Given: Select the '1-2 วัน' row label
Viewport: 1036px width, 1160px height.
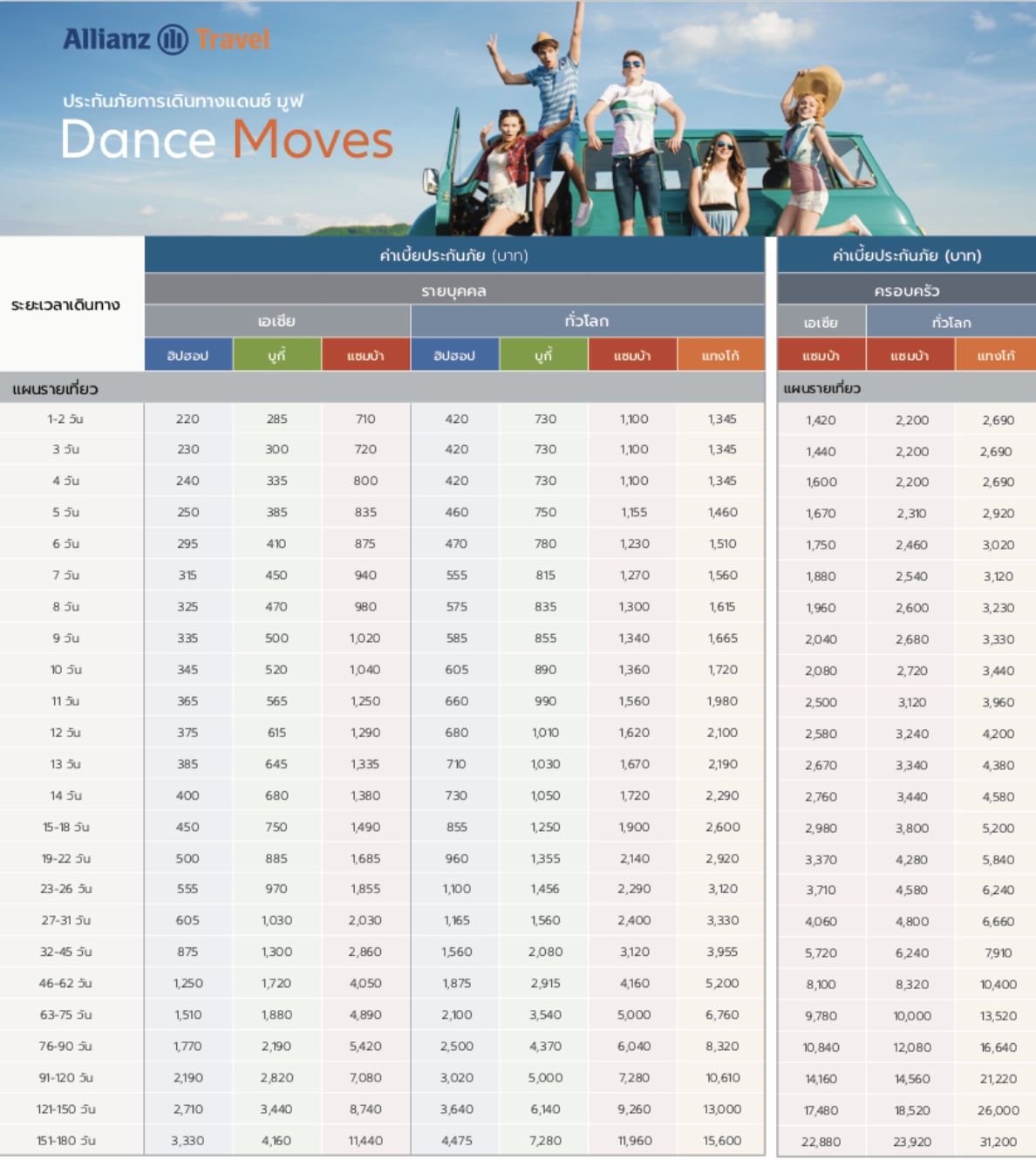Looking at the screenshot, I should (65, 420).
